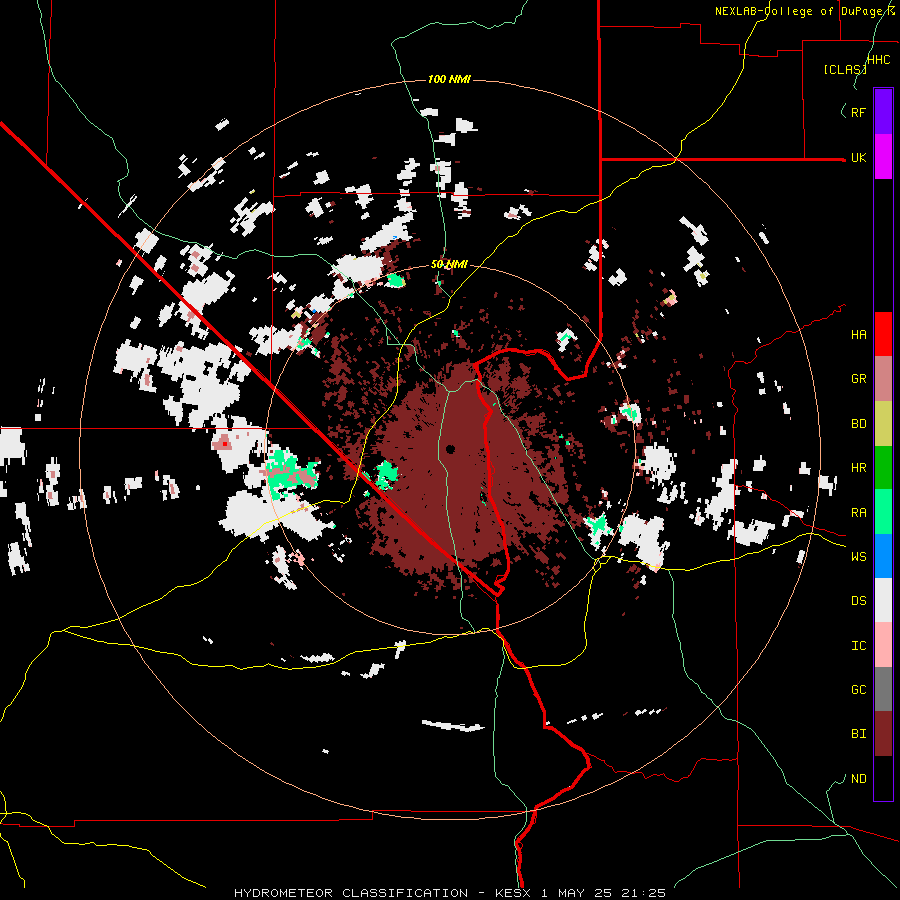Click the [CLAS] legend header
Image resolution: width=900 pixels, height=900 pixels.
[x=845, y=70]
